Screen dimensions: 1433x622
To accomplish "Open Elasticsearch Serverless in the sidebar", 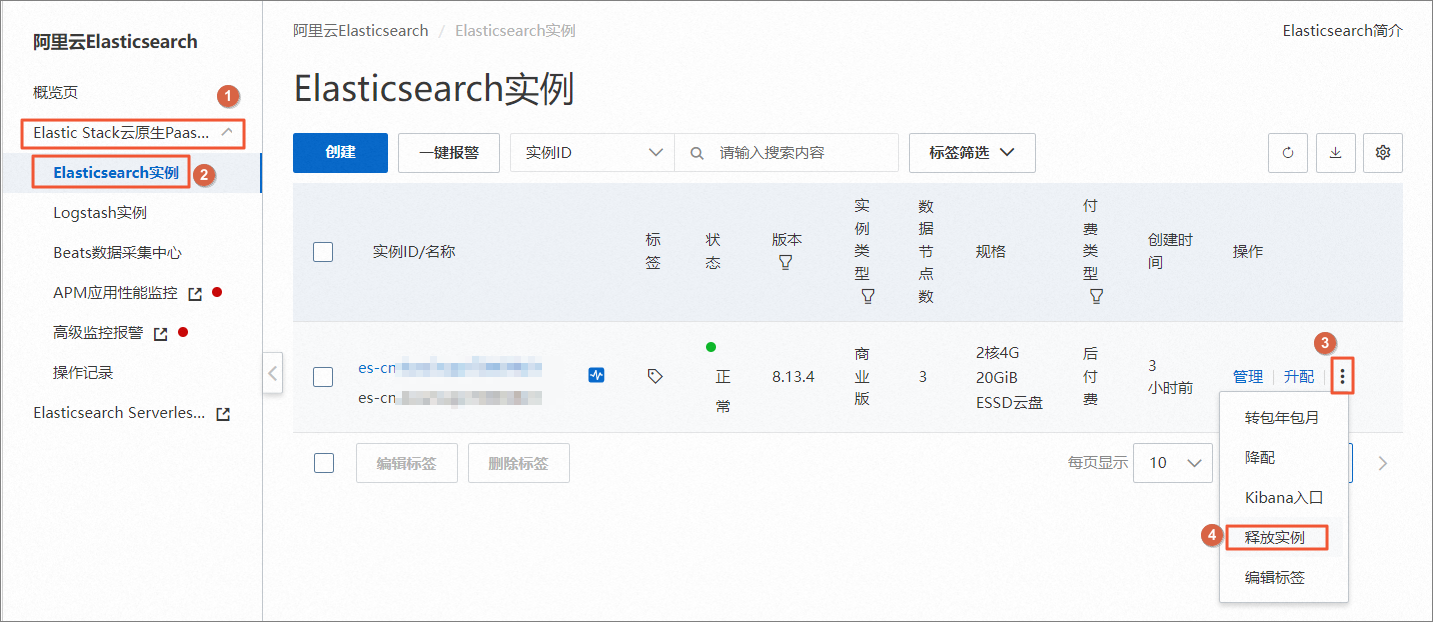I will (120, 413).
